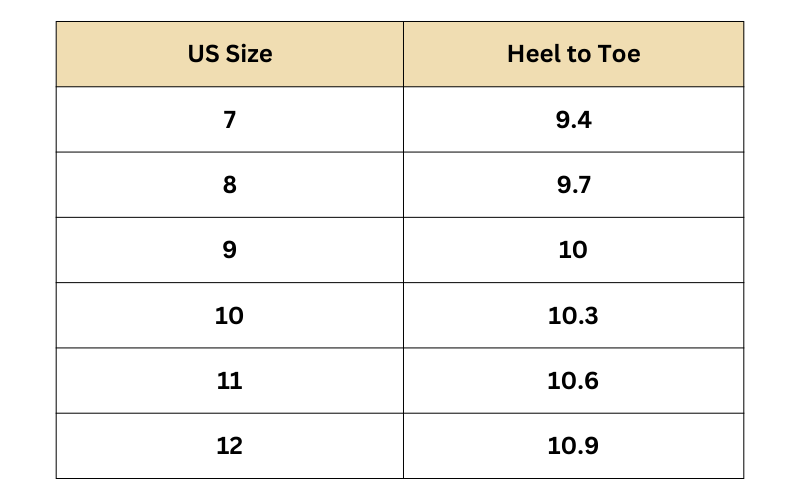Click the US Size column header
The image size is (800, 500).
(230, 54)
